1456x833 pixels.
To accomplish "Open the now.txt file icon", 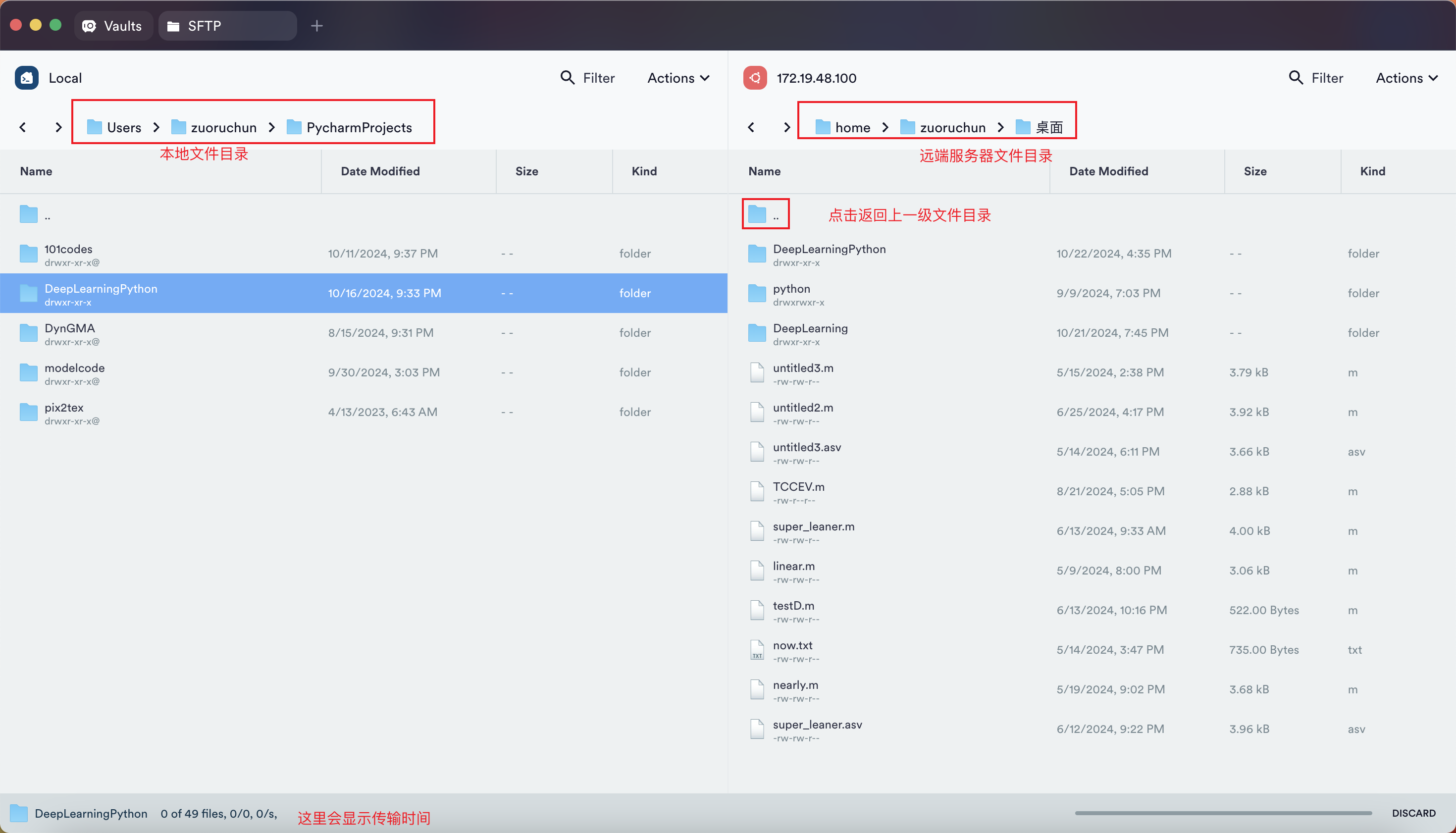I will pos(757,650).
